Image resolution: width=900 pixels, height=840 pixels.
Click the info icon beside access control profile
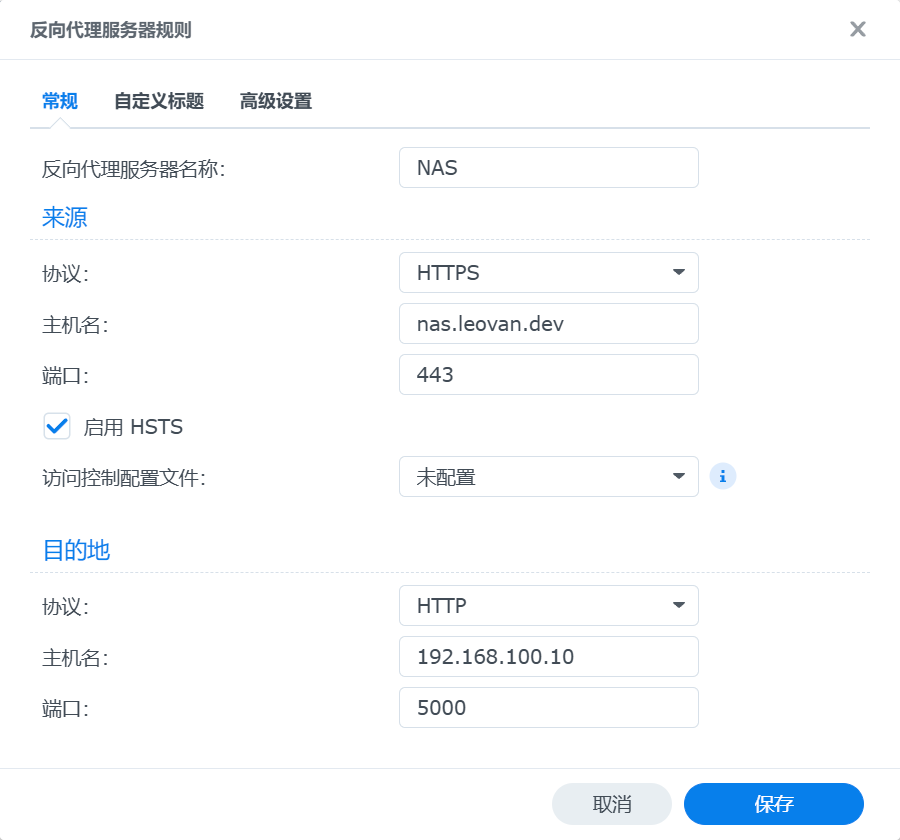(x=722, y=476)
